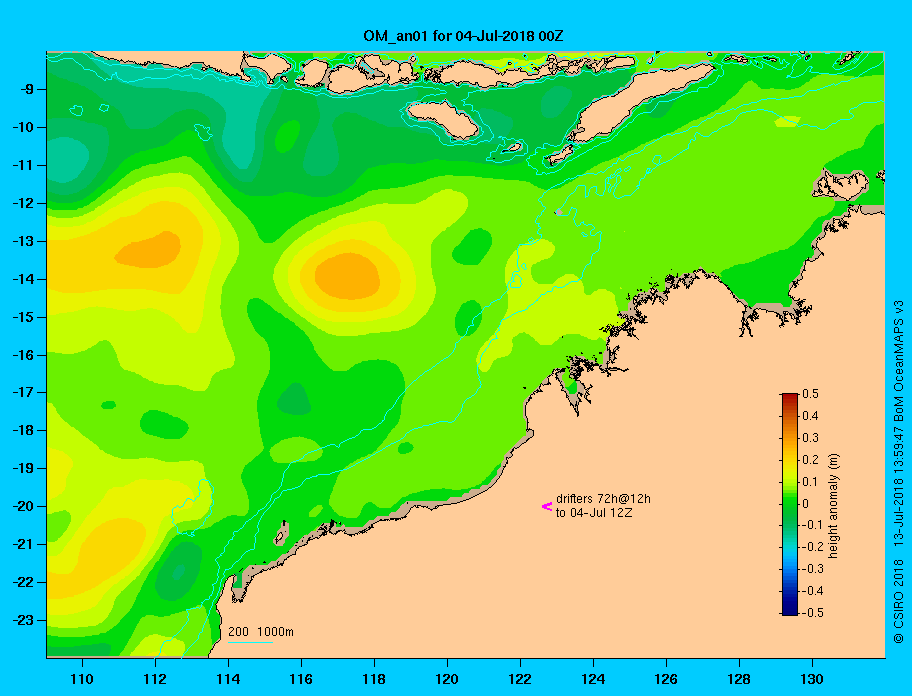Click latitude axis label '-18'
Image resolution: width=912 pixels, height=696 pixels.
click(x=23, y=430)
